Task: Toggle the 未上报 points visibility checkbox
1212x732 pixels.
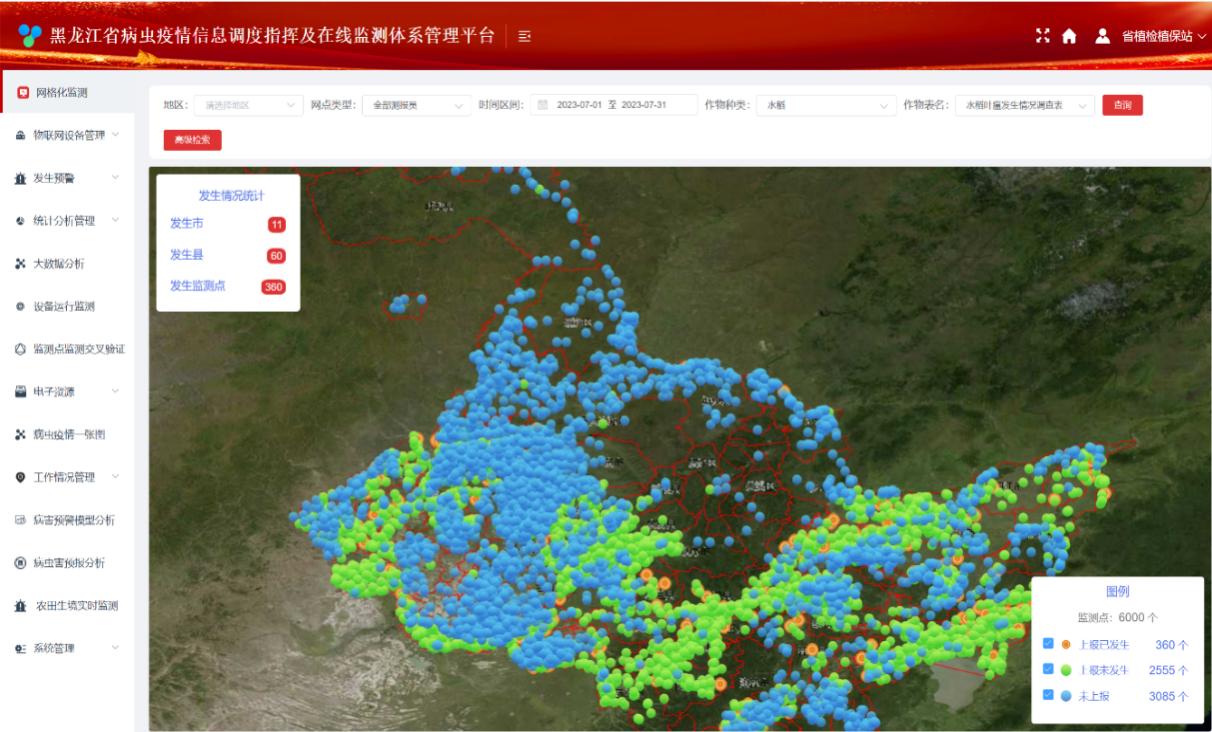Action: [1048, 694]
